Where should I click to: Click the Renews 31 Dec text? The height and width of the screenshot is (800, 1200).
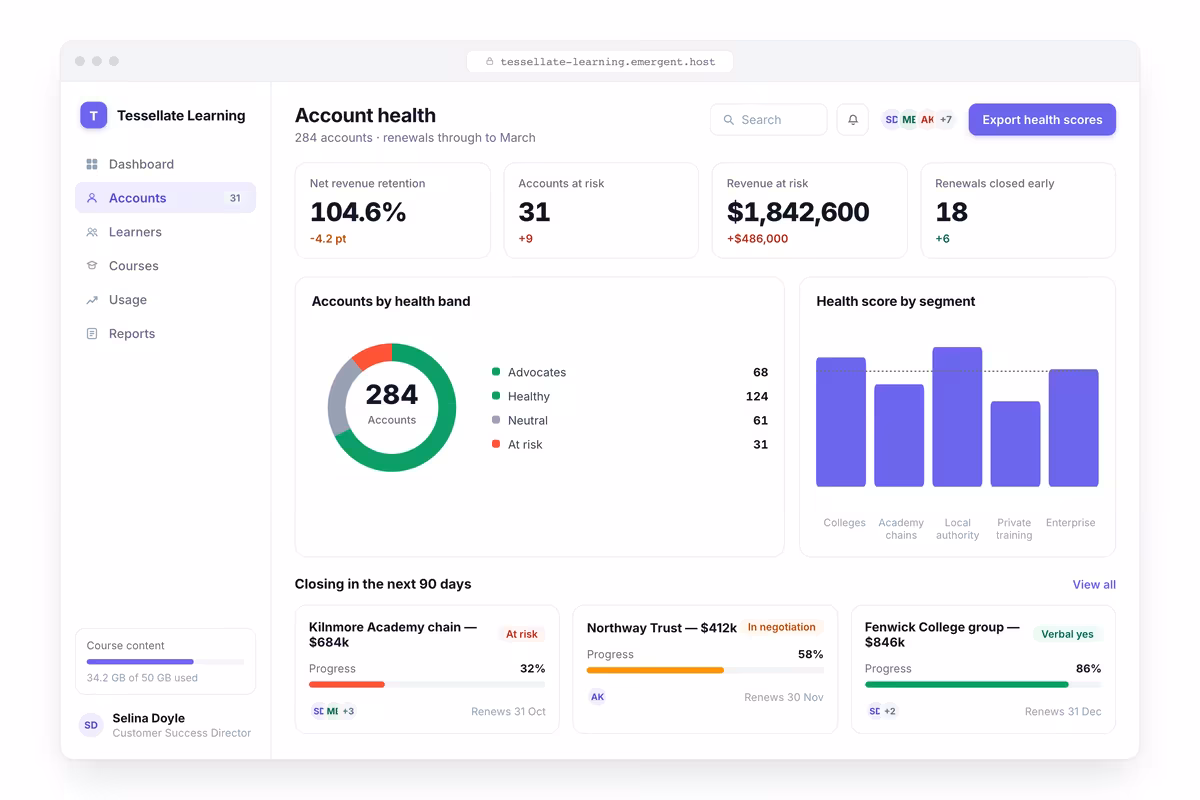click(1063, 711)
